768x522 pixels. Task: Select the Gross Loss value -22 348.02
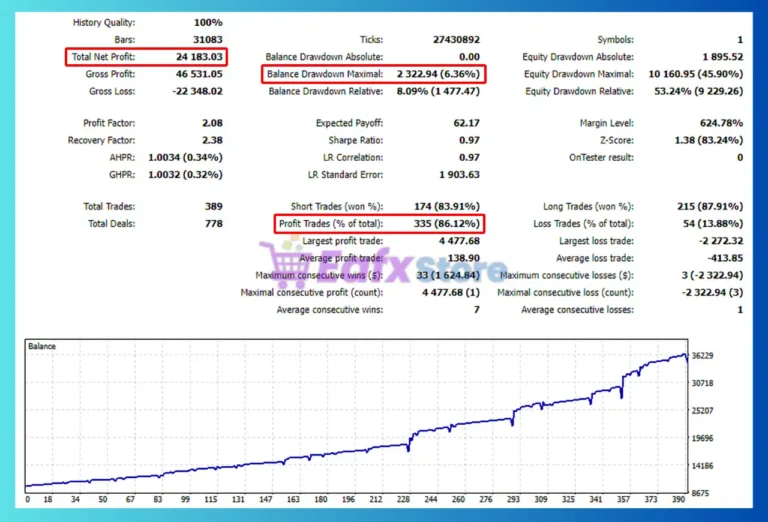click(x=197, y=91)
